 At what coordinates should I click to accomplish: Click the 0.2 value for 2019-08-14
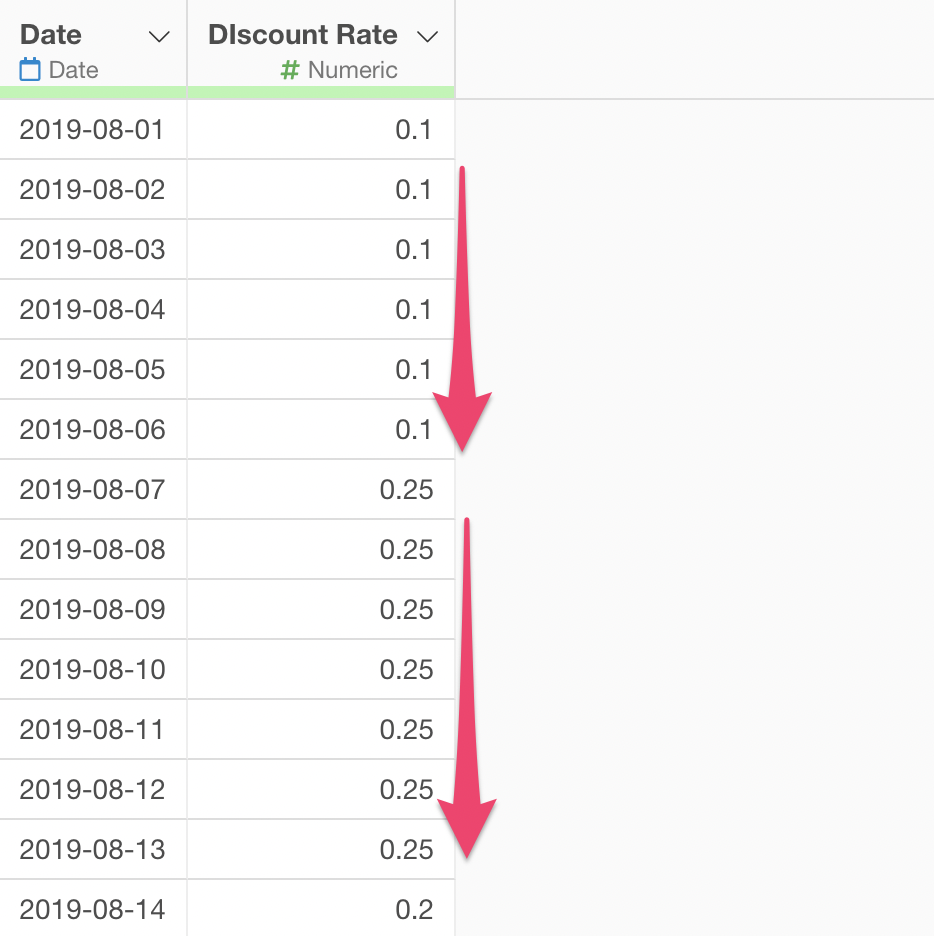coord(413,910)
